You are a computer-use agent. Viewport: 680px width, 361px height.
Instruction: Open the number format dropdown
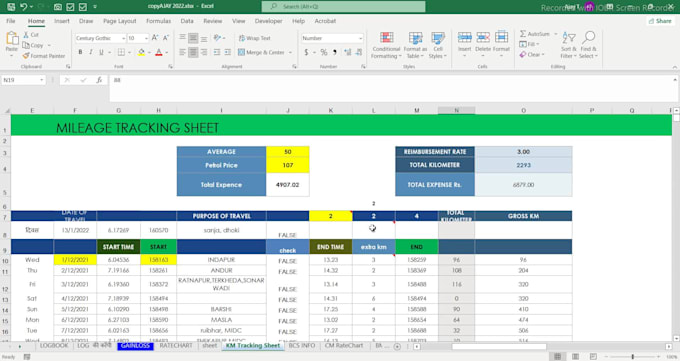click(360, 39)
